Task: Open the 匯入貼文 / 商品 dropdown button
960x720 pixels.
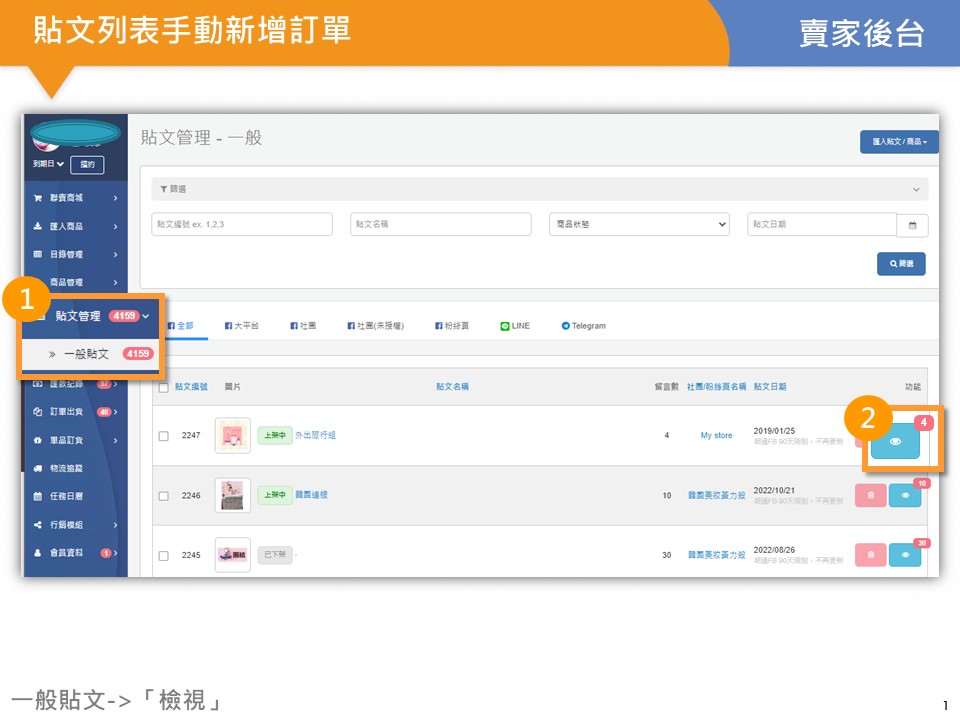Action: [x=899, y=142]
